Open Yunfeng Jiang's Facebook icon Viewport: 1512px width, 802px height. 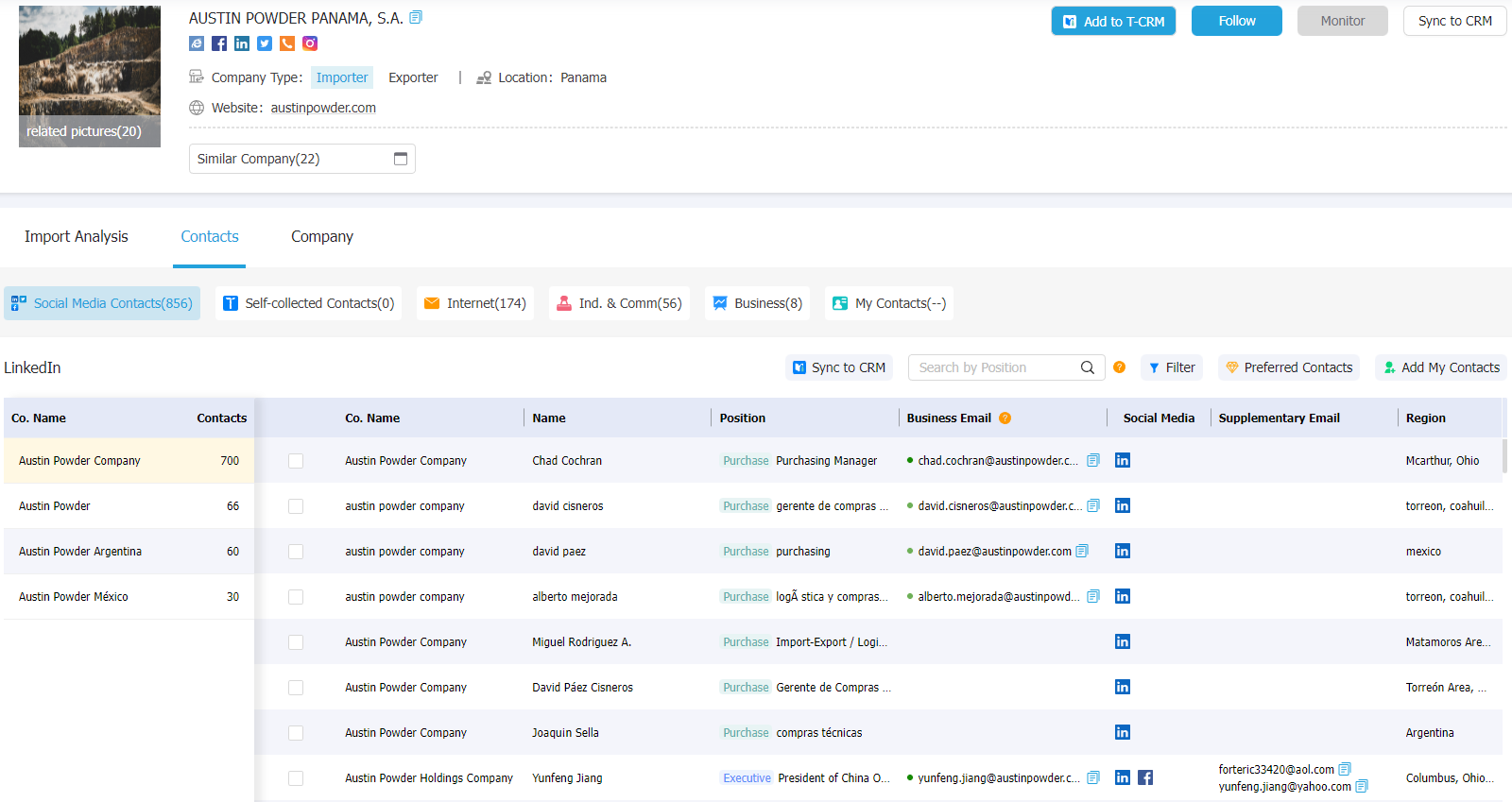(1145, 777)
